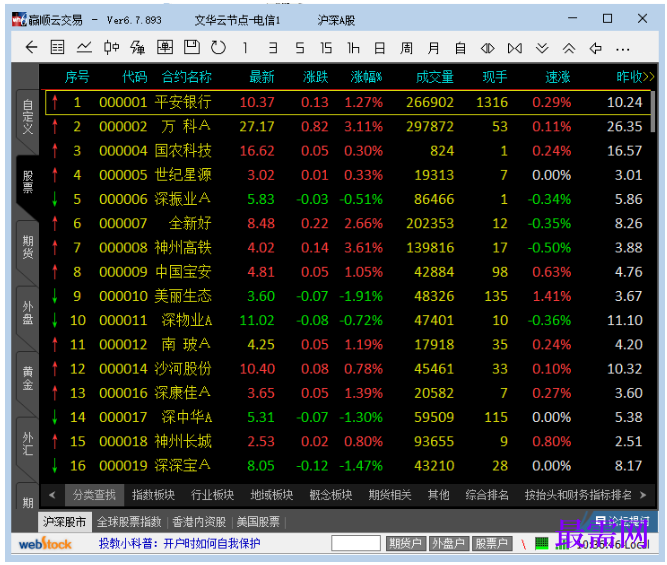Click the webstock logo
667x565 pixels.
tap(45, 544)
